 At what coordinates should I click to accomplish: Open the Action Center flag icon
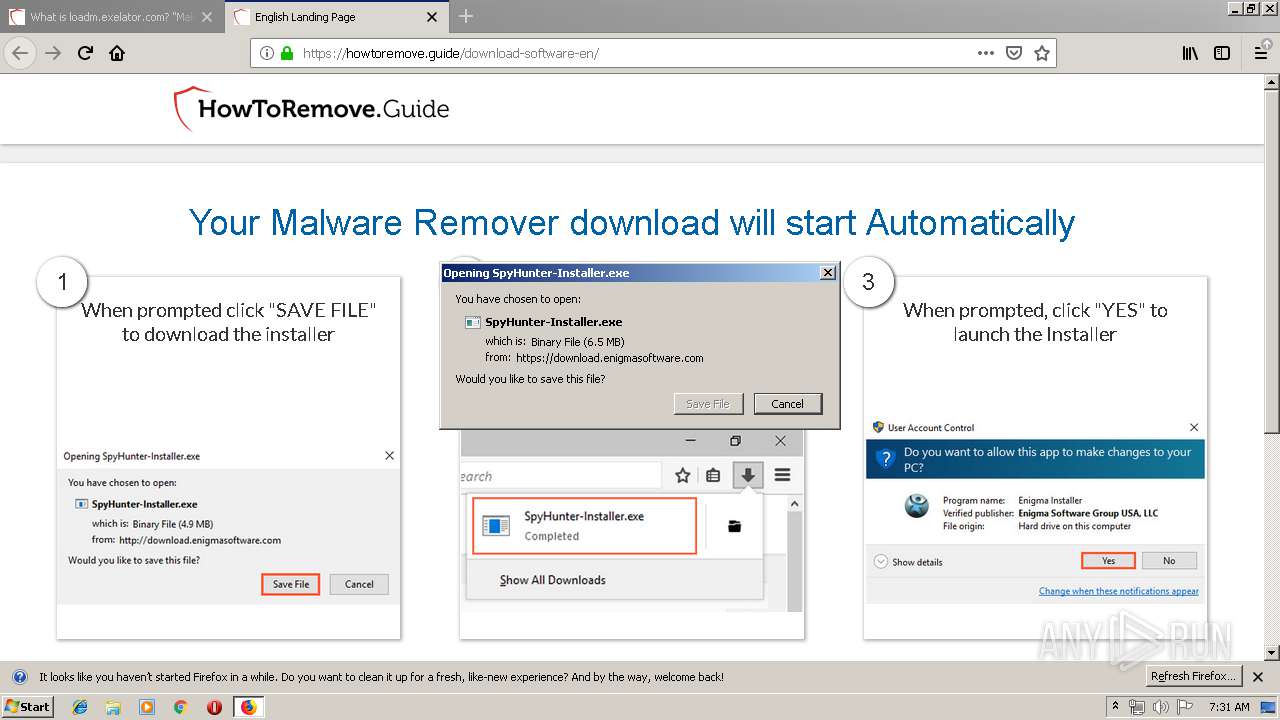[1186, 707]
